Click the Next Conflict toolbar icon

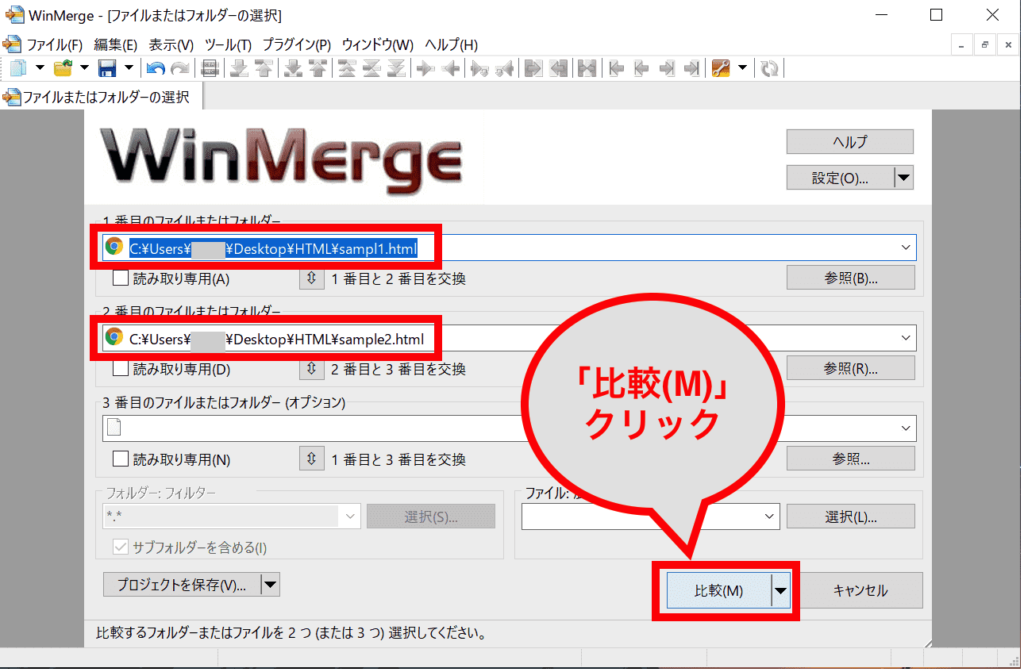click(293, 68)
